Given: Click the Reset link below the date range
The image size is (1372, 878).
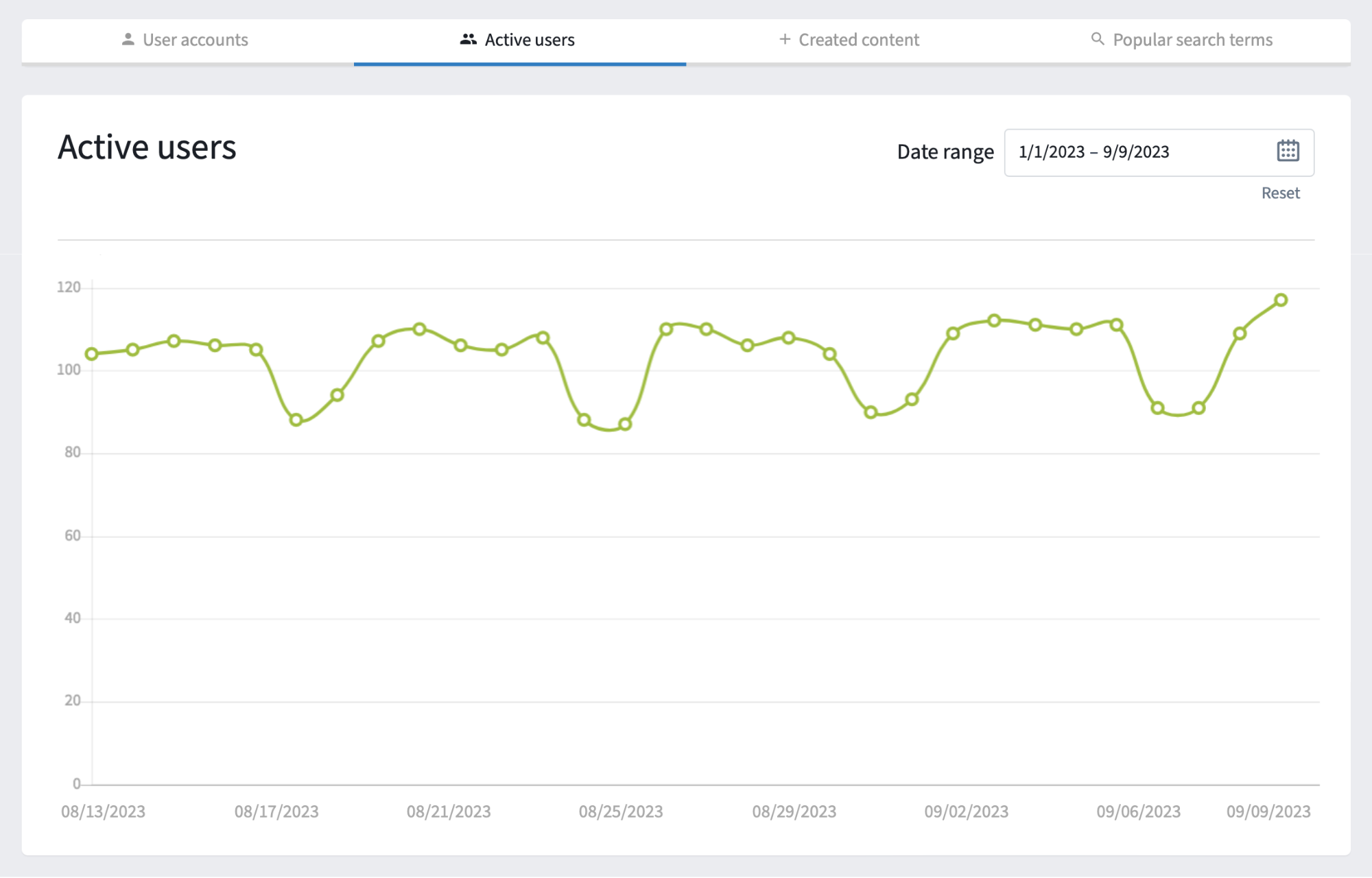Looking at the screenshot, I should tap(1280, 193).
